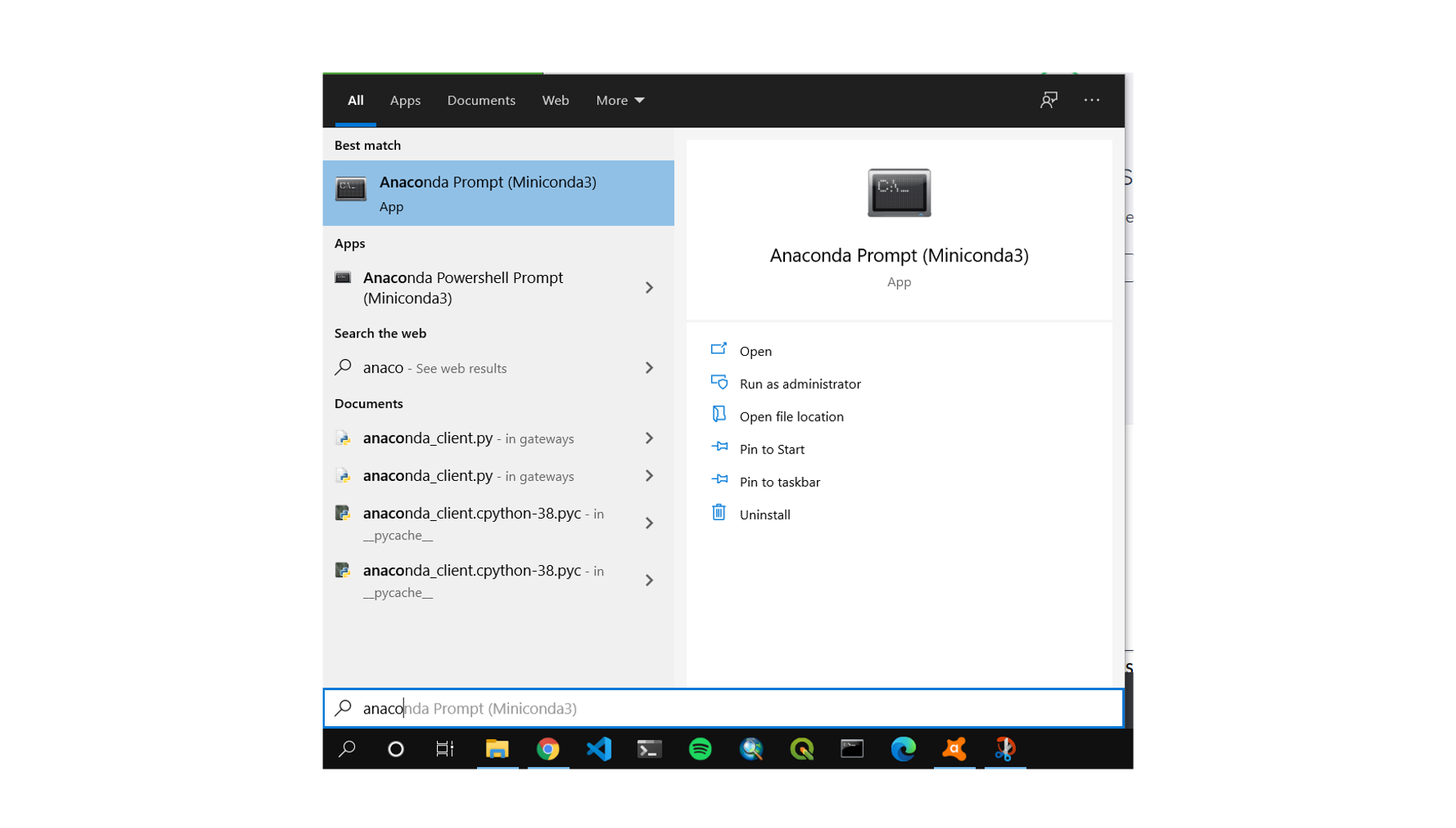Click the Uninstall trash icon

pyautogui.click(x=718, y=512)
